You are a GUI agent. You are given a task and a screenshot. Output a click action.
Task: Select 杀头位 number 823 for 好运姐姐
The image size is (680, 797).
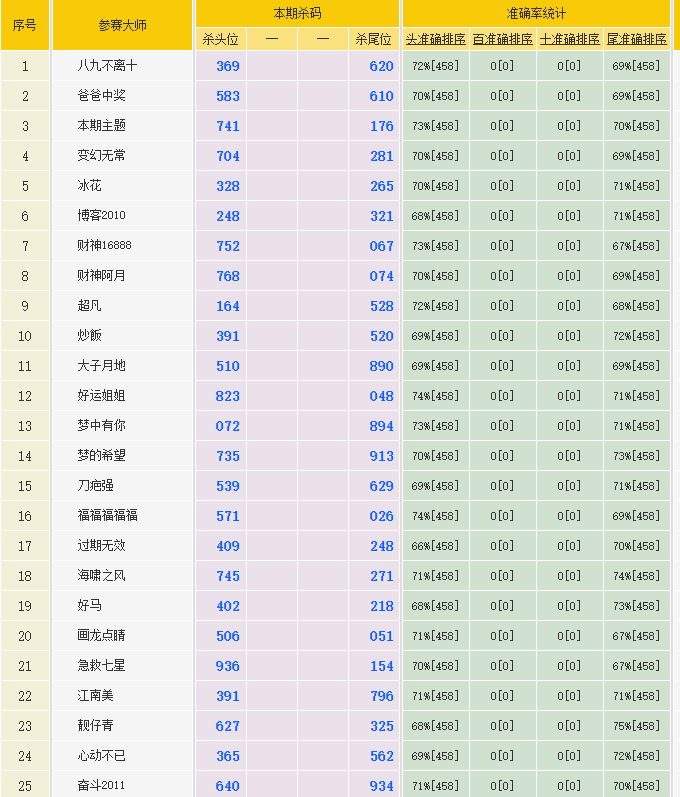click(228, 396)
